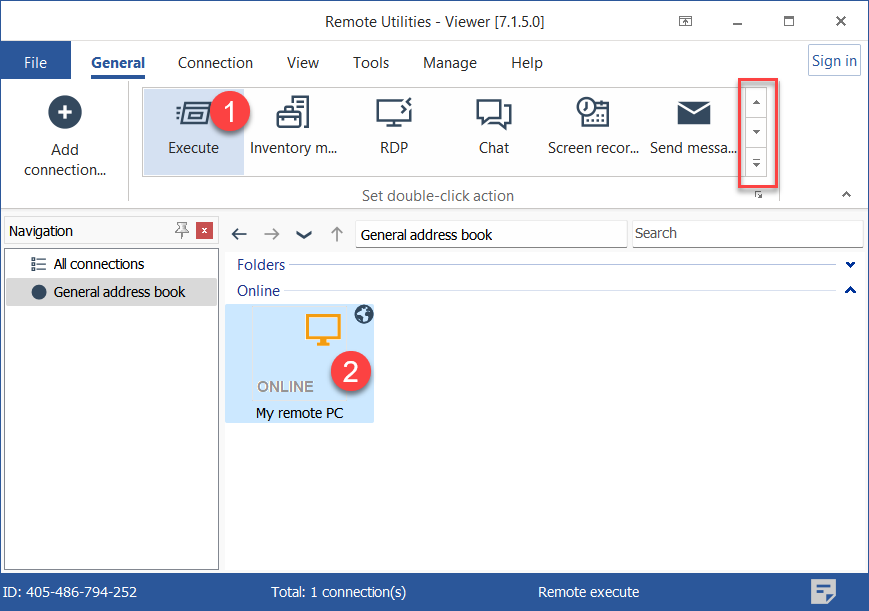The image size is (869, 611).
Task: Open the navigation history dropdown chevron
Action: point(304,234)
